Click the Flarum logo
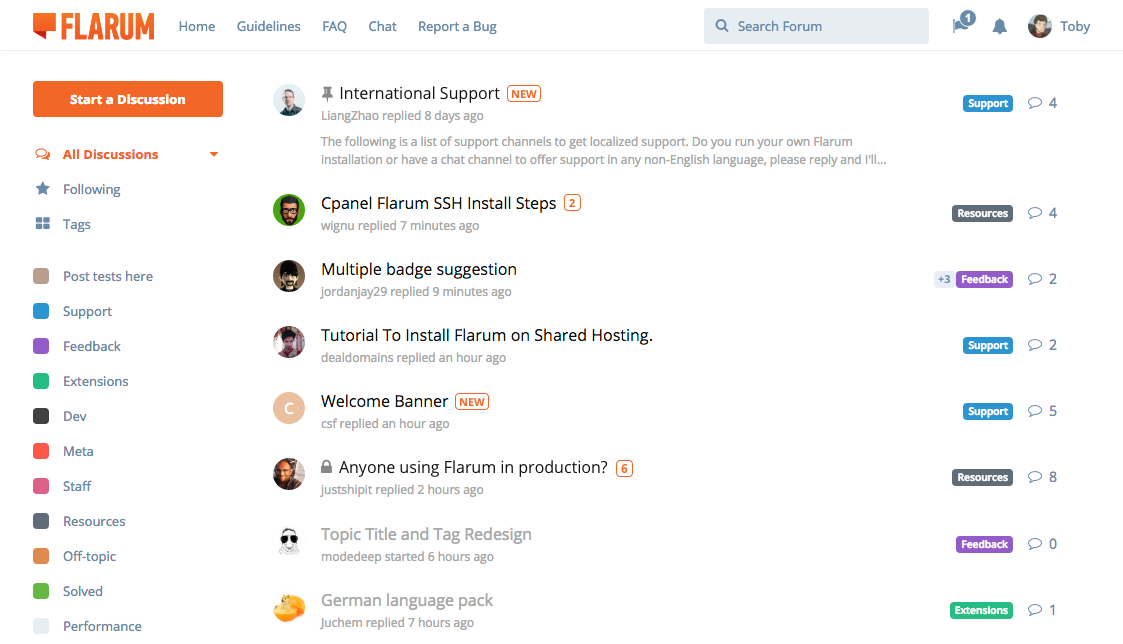 pyautogui.click(x=94, y=26)
